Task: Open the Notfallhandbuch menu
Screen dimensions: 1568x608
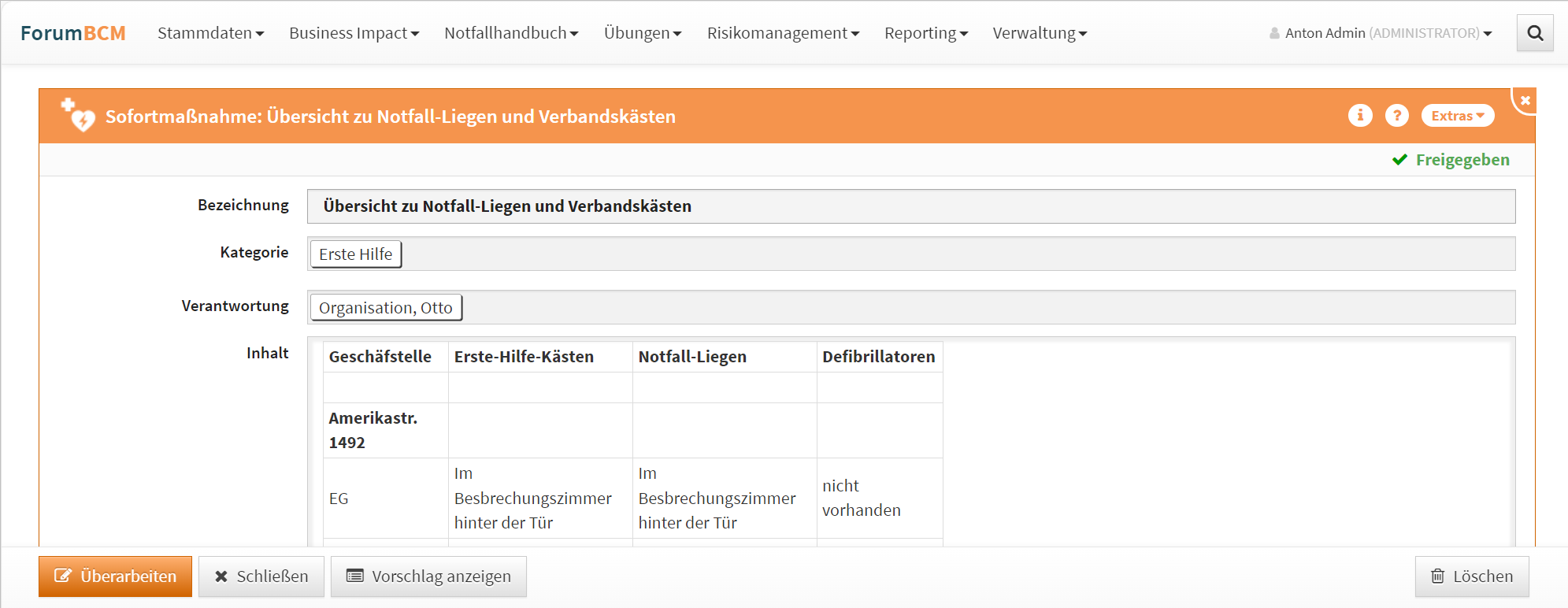Action: 511,33
